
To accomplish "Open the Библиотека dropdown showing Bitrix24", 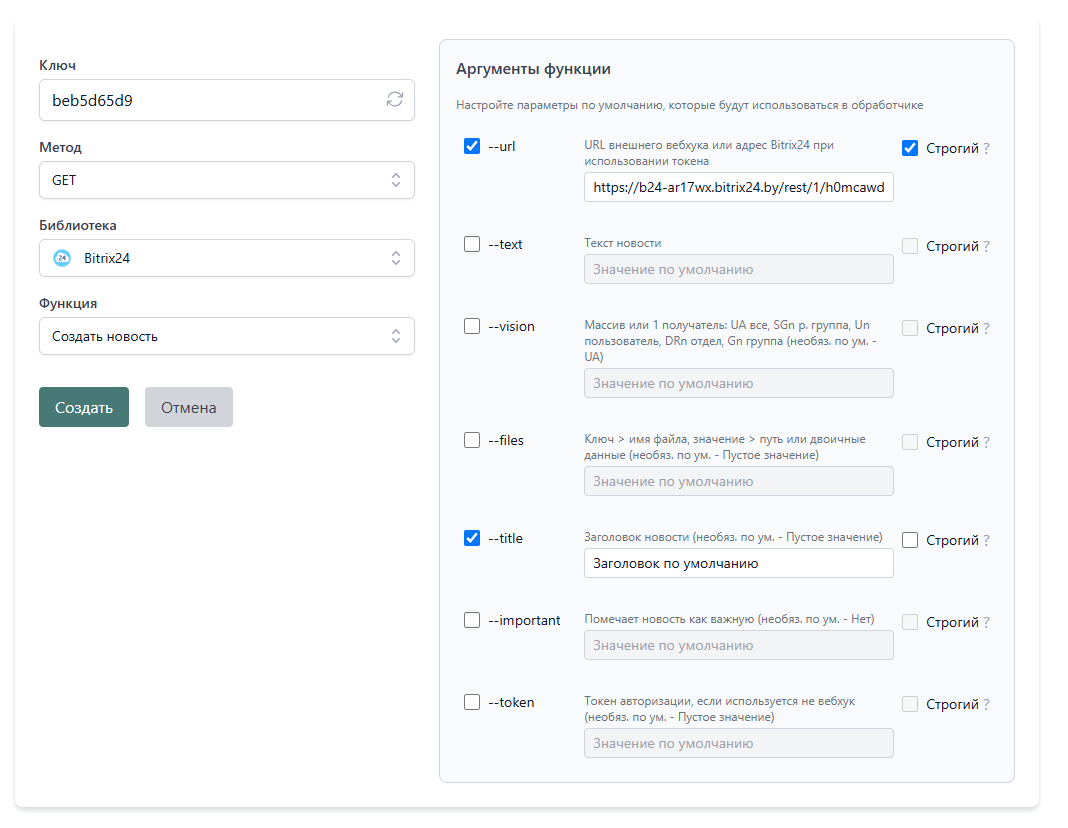I will 227,258.
